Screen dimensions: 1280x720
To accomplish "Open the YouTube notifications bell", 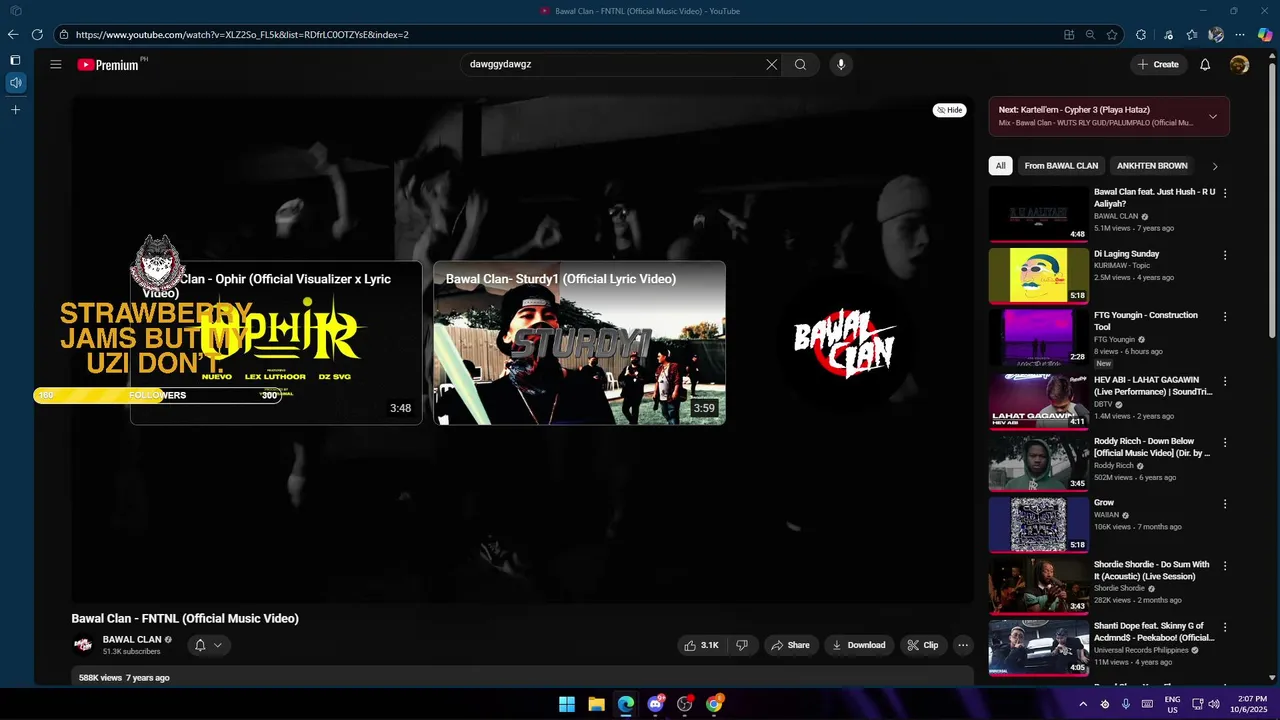I will click(1205, 64).
